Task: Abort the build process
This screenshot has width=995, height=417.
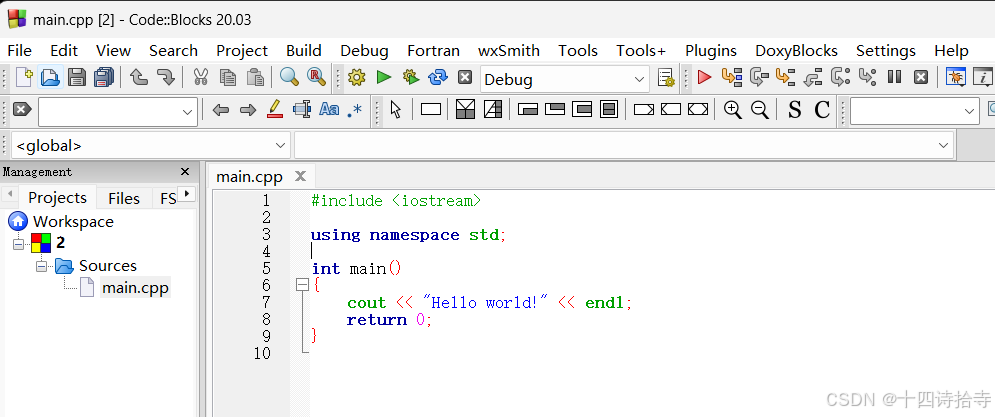Action: (465, 77)
